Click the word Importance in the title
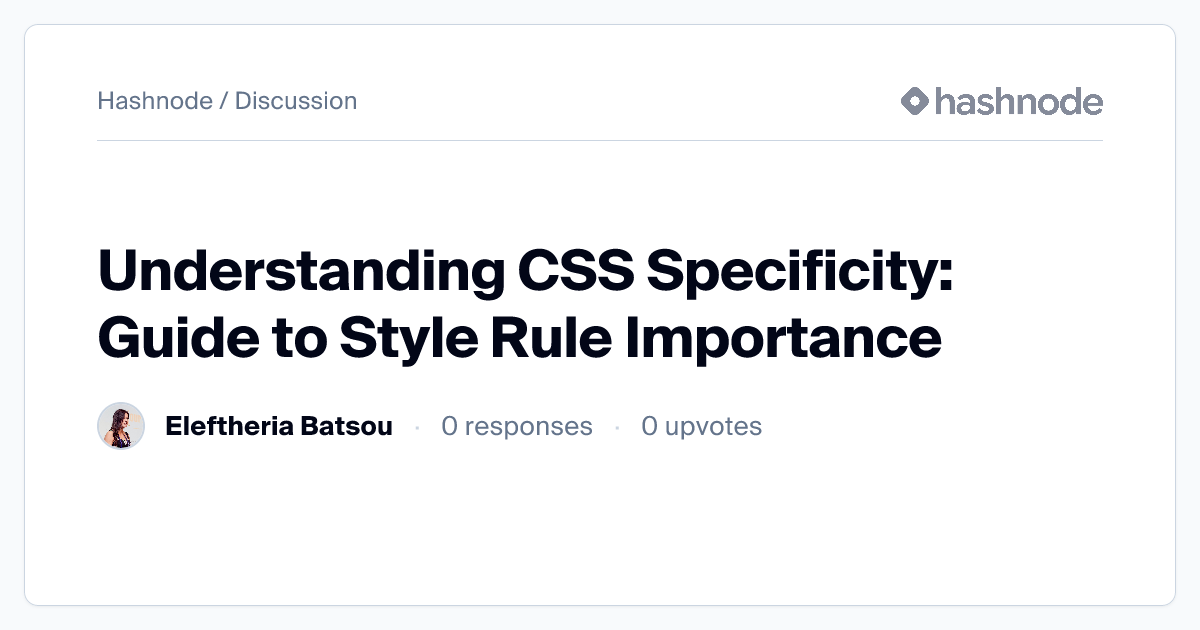Image resolution: width=1200 pixels, height=630 pixels. coord(783,338)
